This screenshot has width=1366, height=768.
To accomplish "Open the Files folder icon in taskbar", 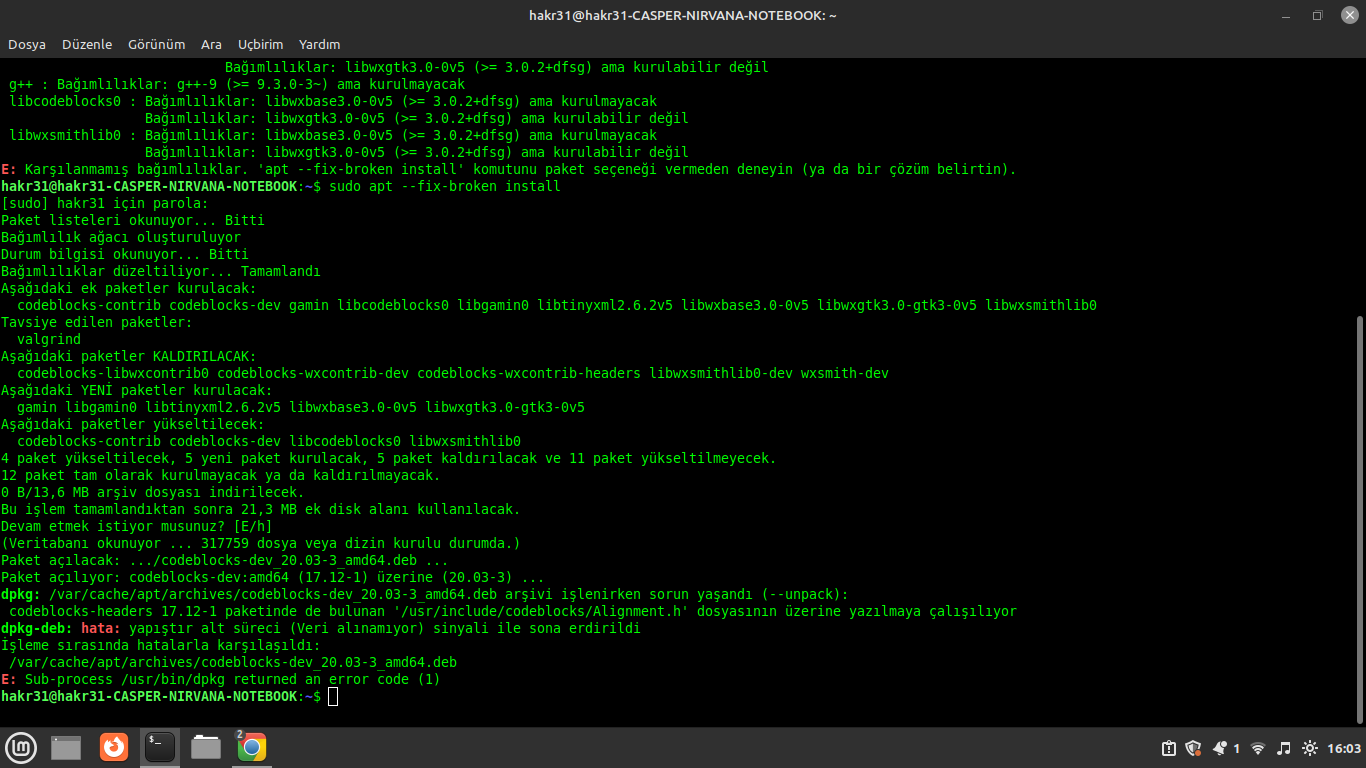I will point(206,747).
